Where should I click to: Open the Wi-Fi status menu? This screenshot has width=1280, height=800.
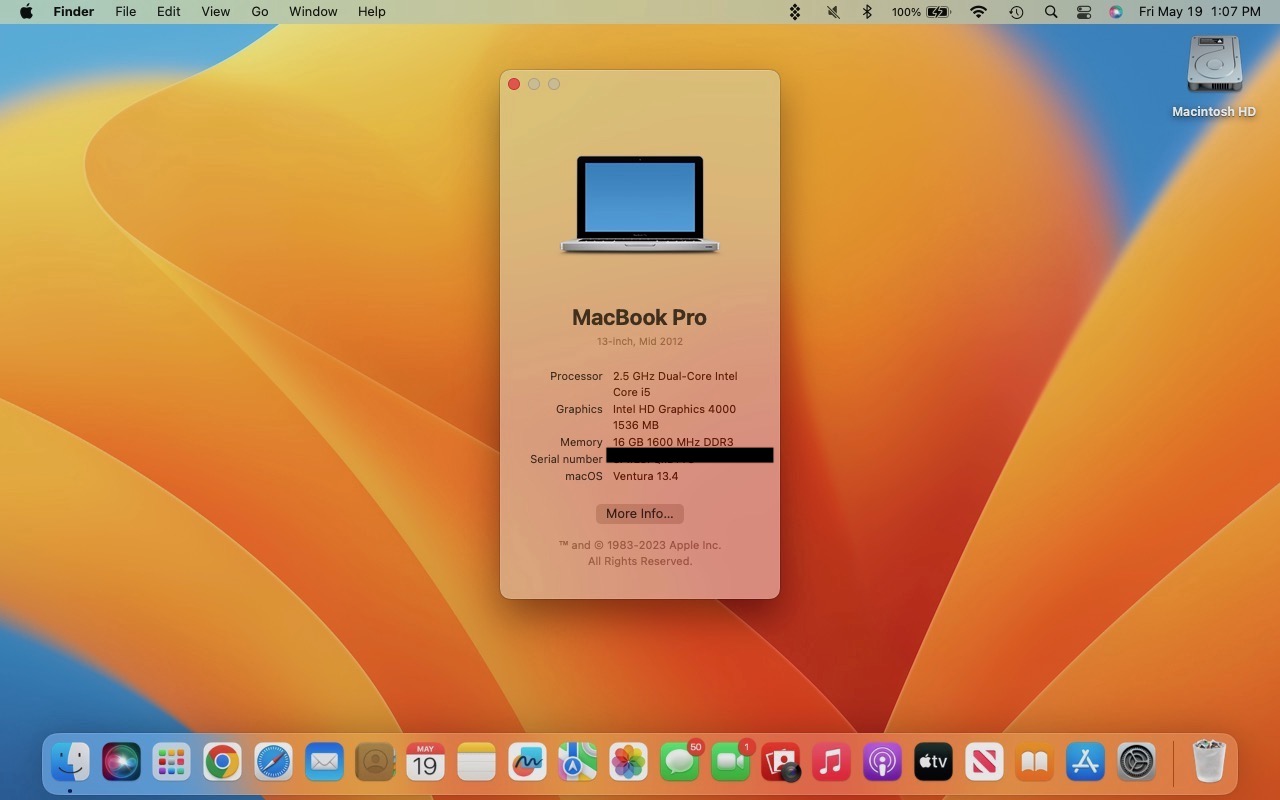coord(979,12)
